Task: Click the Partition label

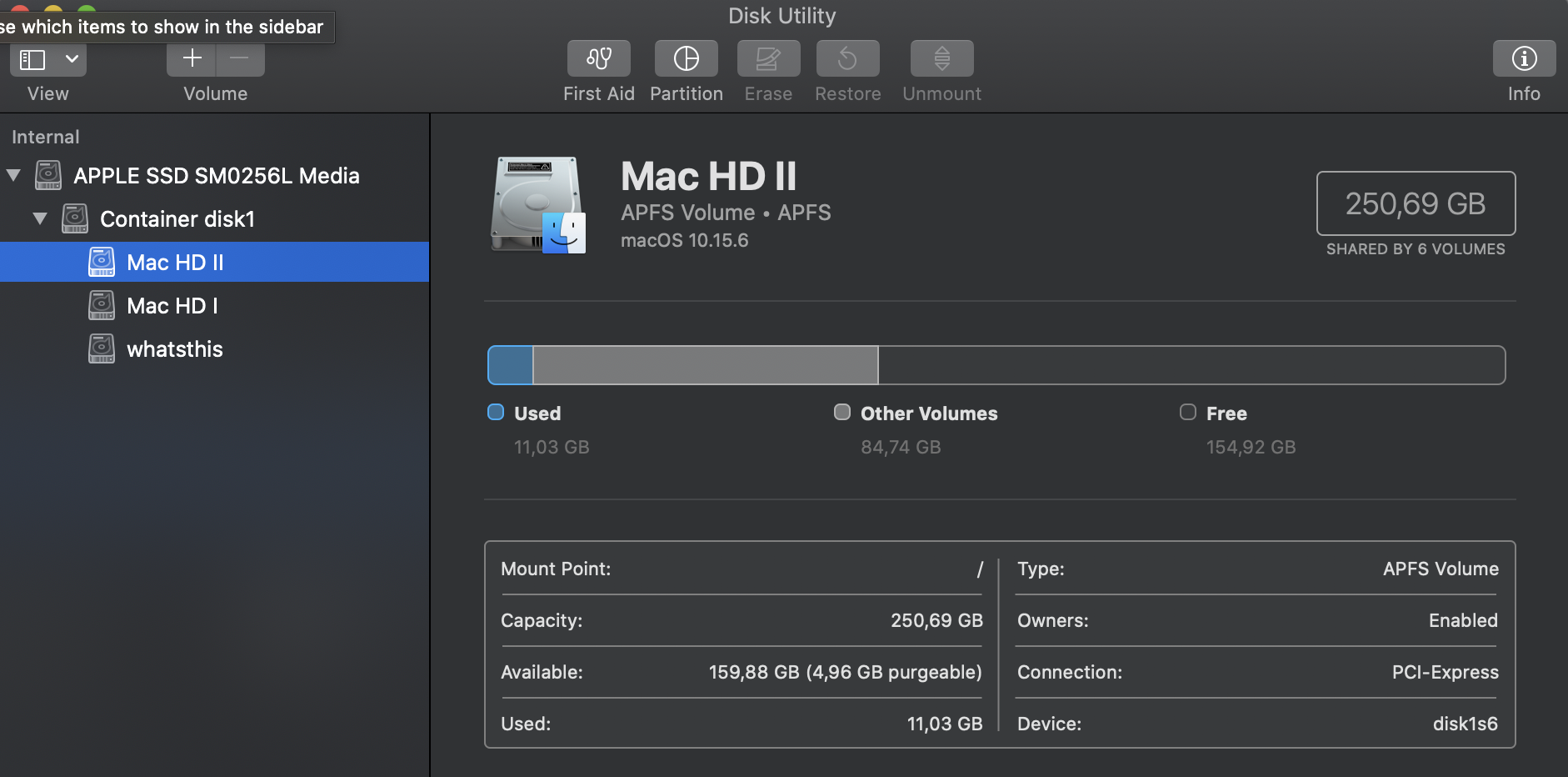Action: pos(686,93)
